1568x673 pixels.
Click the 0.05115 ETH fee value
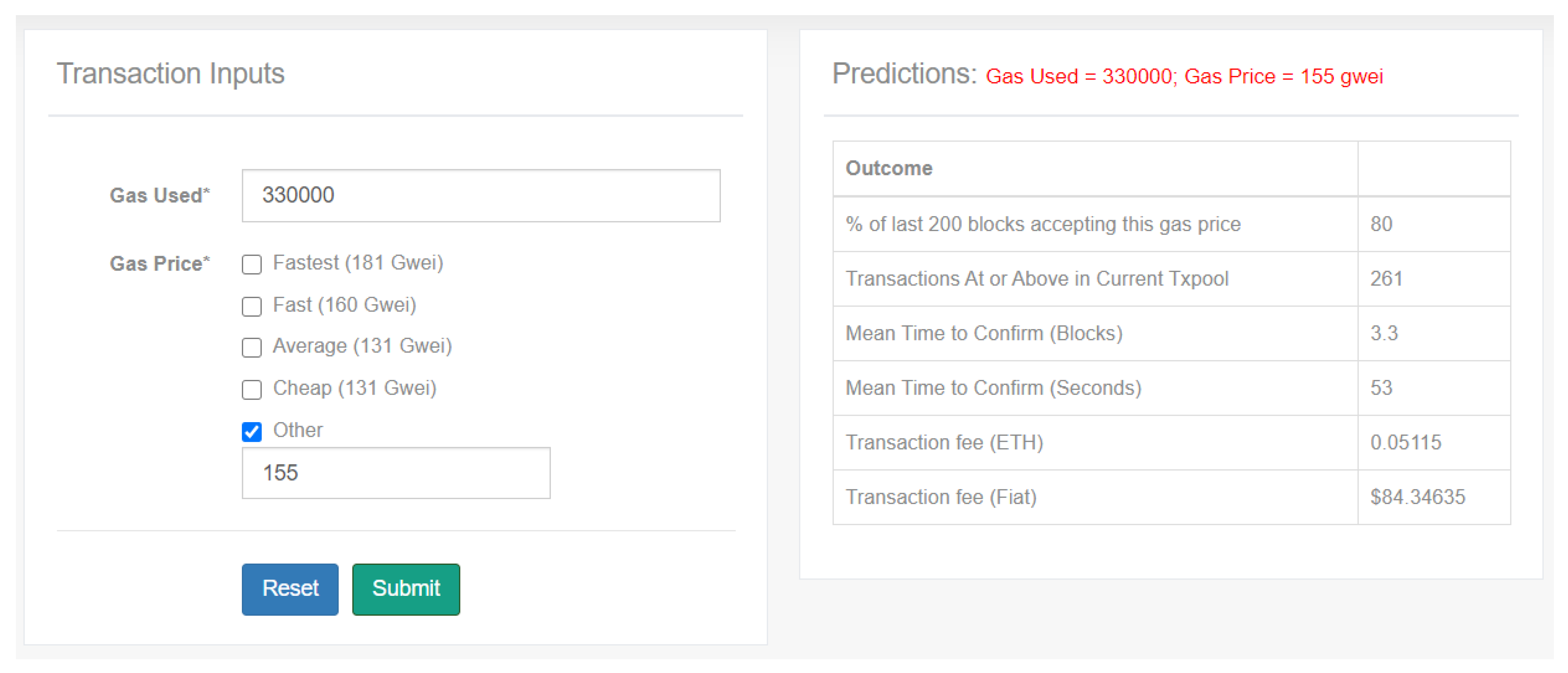point(1405,442)
